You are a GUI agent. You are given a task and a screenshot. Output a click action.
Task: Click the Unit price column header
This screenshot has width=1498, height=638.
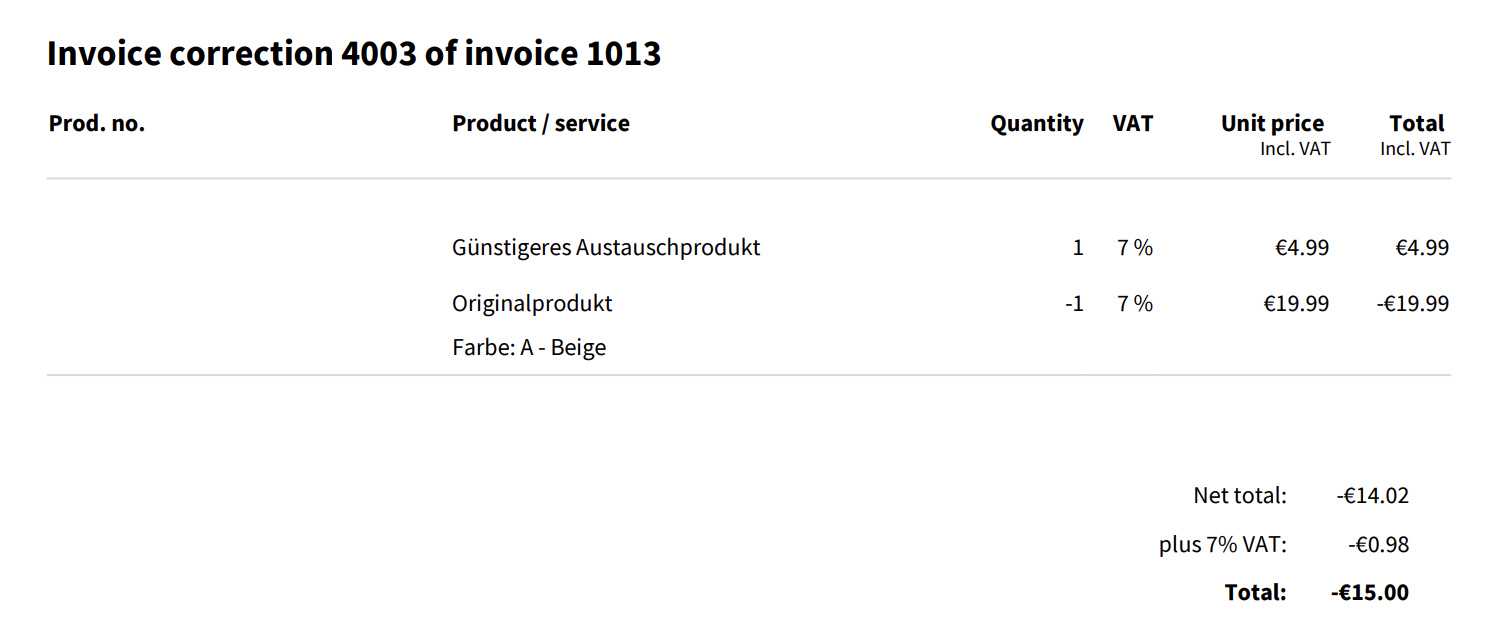point(1272,124)
